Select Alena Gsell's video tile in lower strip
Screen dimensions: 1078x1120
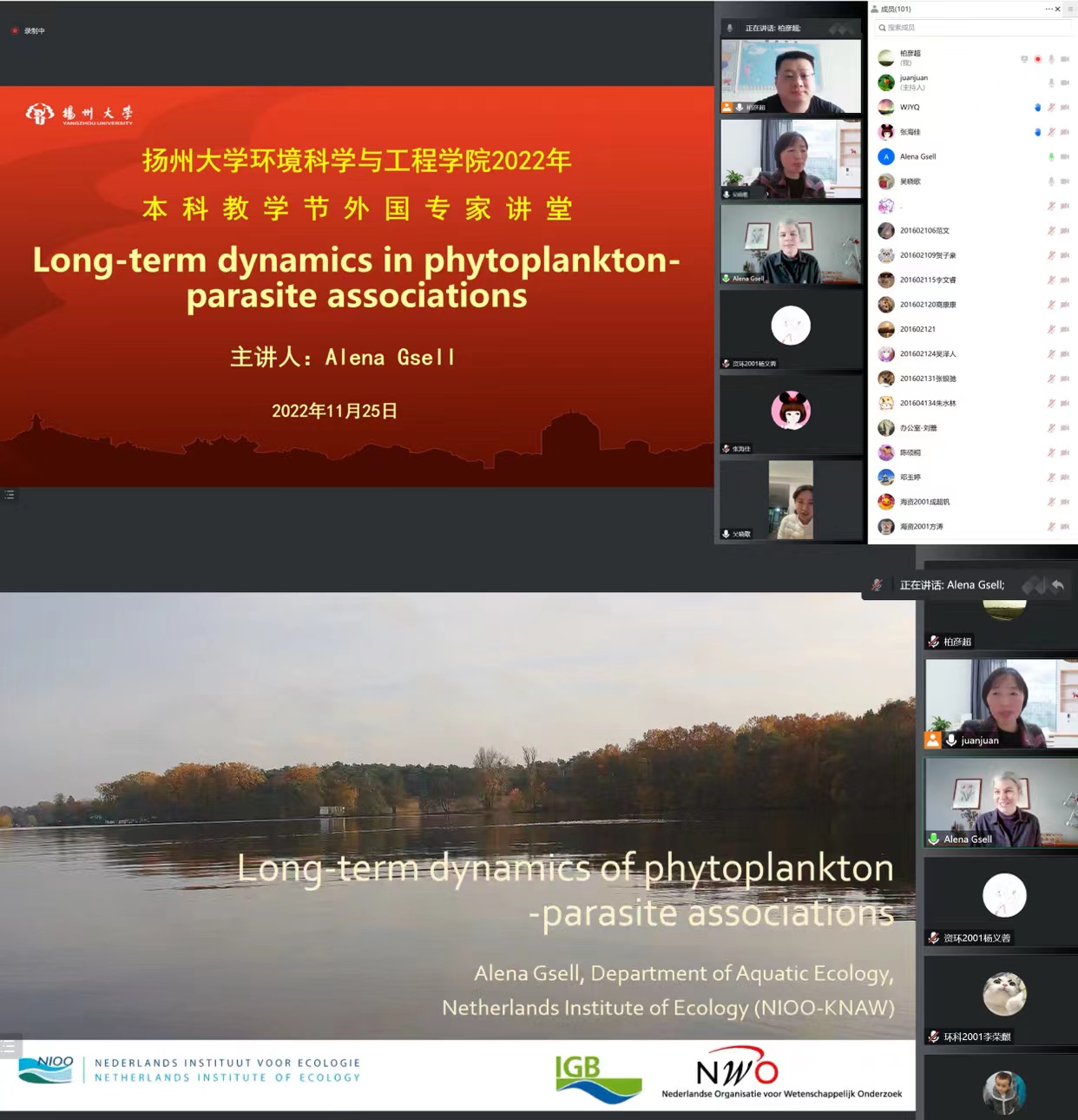1001,801
